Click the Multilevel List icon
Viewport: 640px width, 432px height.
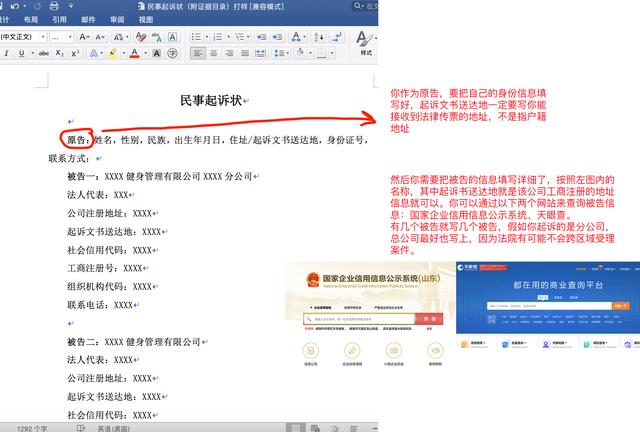(x=239, y=37)
